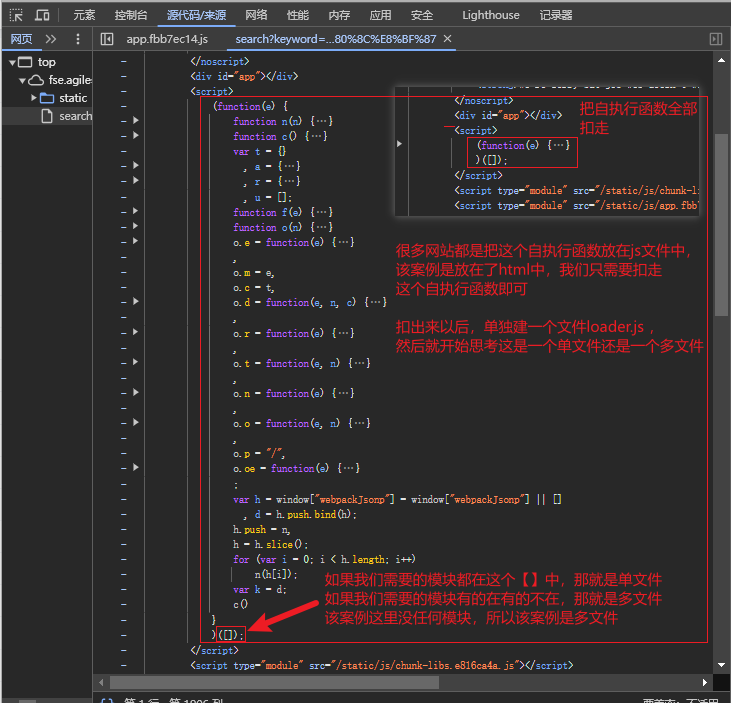
Task: Toggle the debugger sidebar icon at right
Action: tap(716, 39)
